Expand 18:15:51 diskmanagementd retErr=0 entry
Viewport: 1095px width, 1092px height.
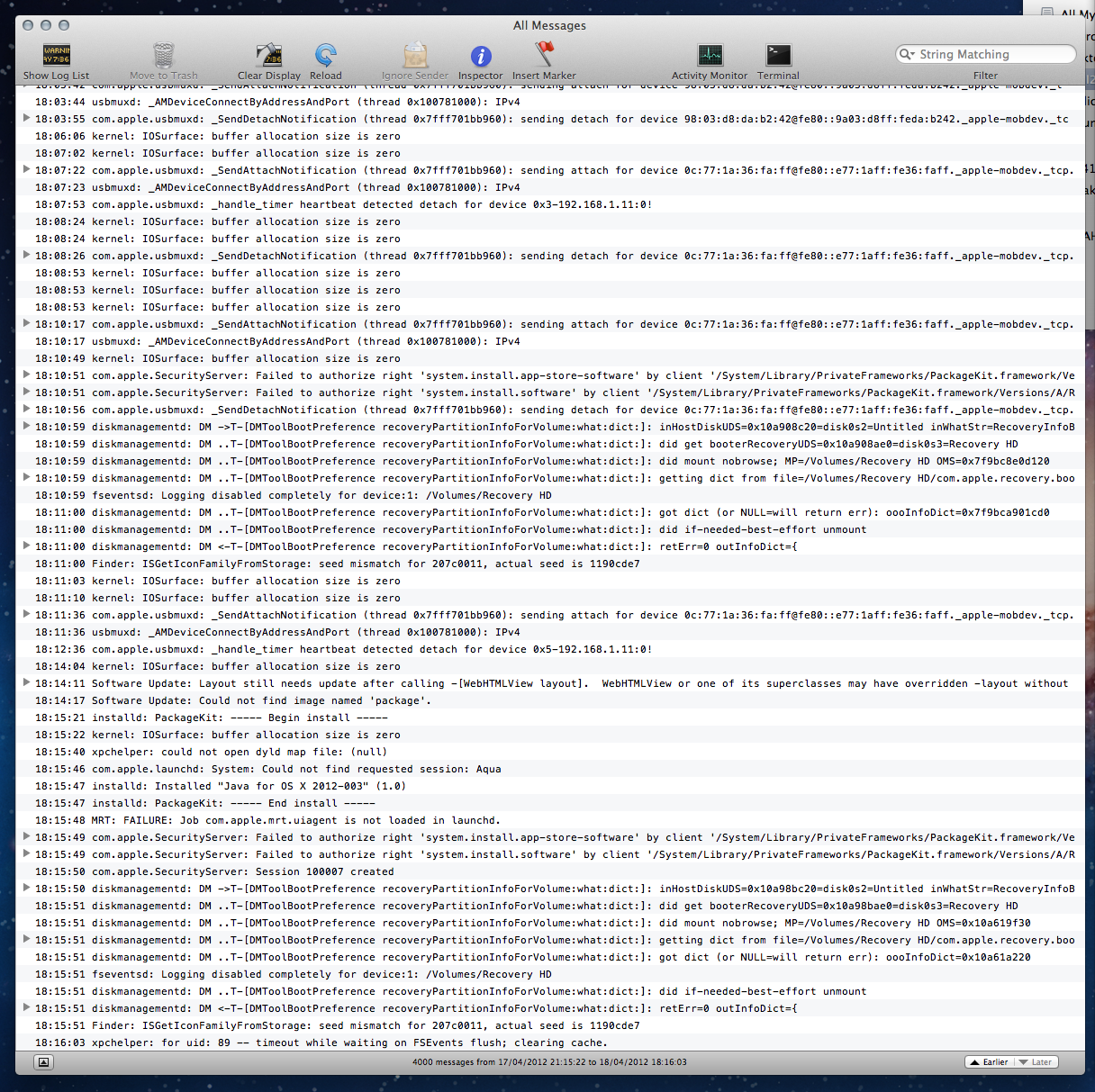click(x=26, y=1007)
